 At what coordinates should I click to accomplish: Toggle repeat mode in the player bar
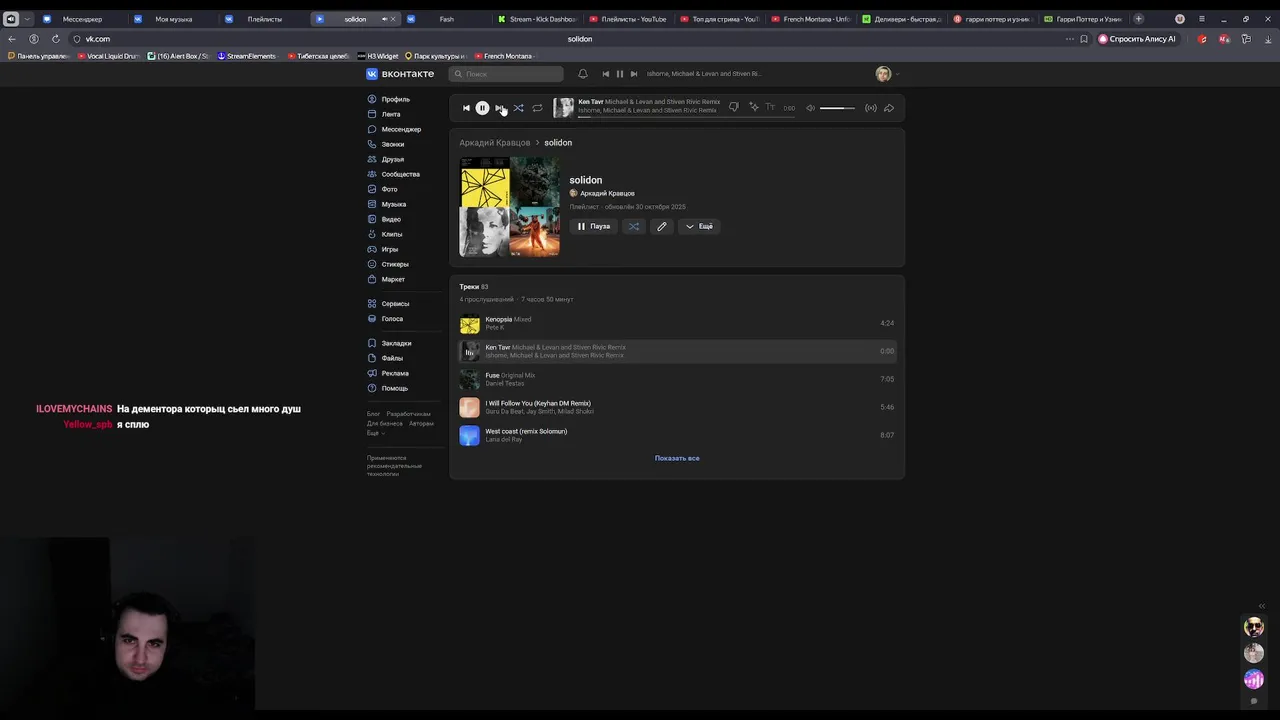537,108
